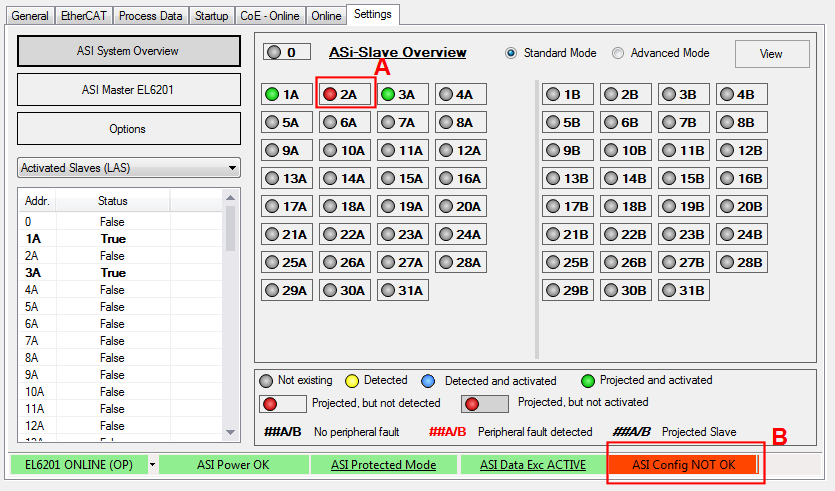Image resolution: width=835 pixels, height=491 pixels.
Task: Click ASI System Overview button
Action: pyautogui.click(x=128, y=51)
